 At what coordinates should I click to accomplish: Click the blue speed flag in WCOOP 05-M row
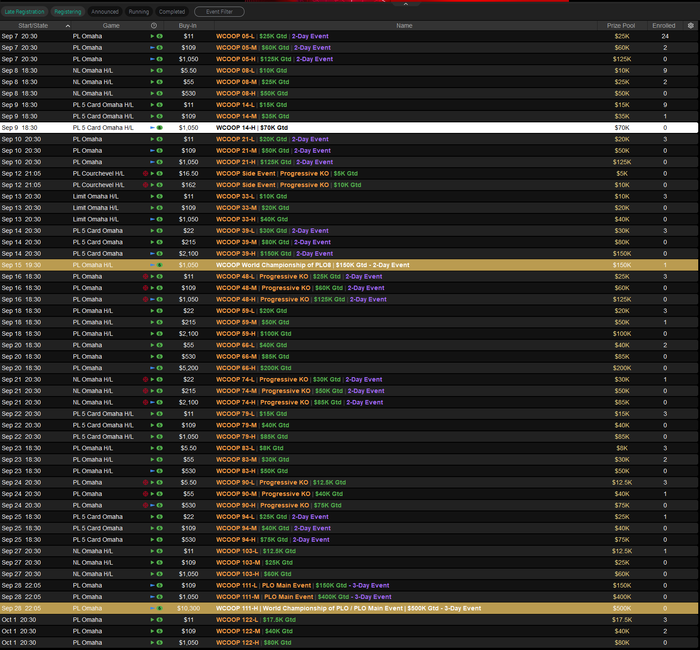point(152,48)
